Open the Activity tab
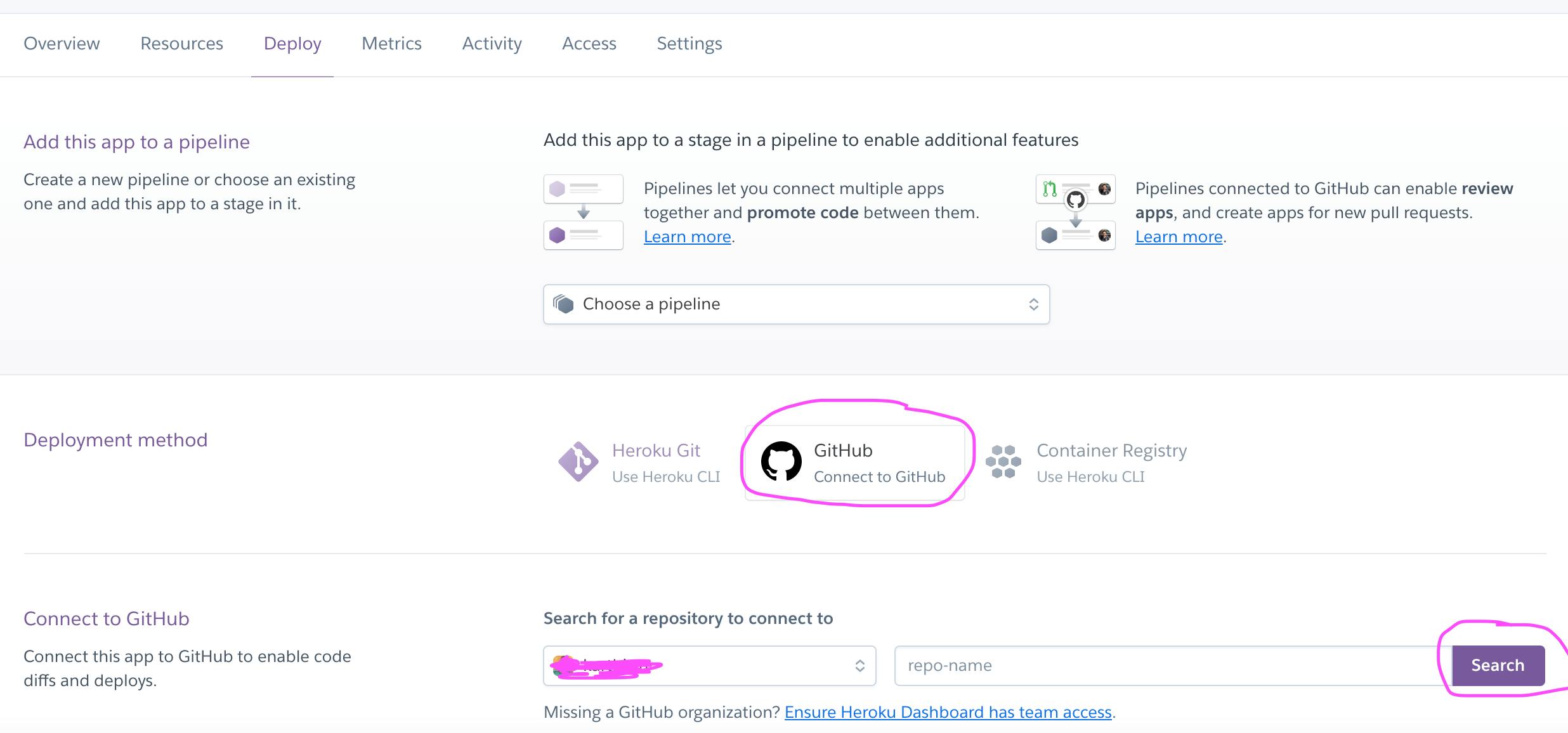 [492, 43]
